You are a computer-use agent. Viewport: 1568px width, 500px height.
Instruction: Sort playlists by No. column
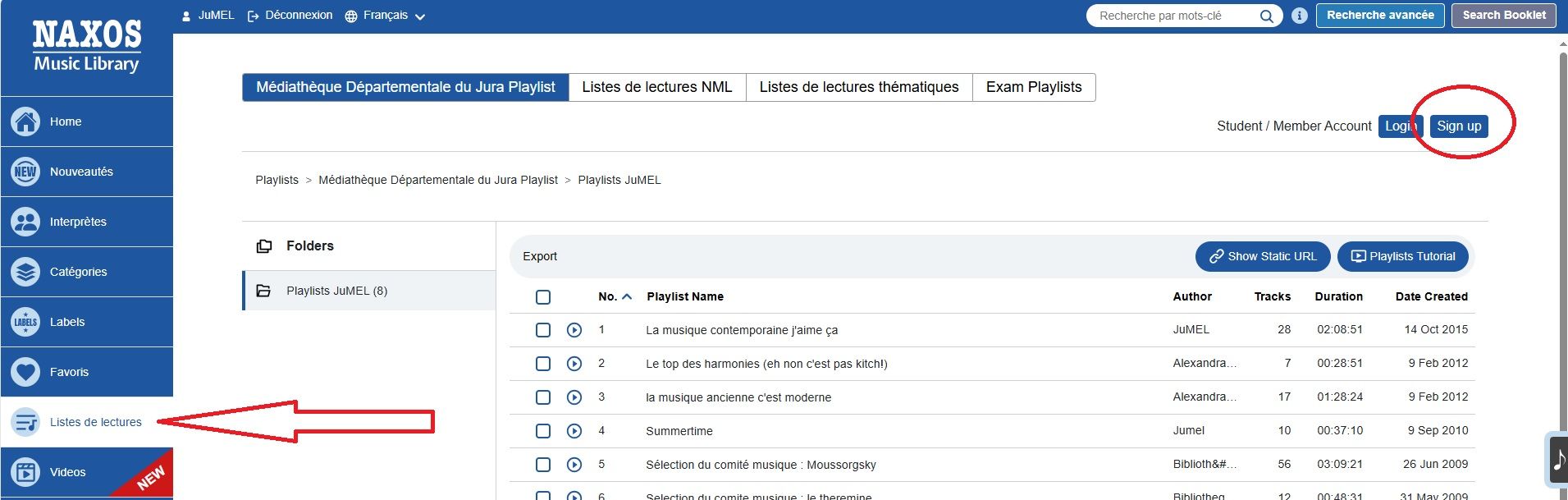click(x=615, y=296)
